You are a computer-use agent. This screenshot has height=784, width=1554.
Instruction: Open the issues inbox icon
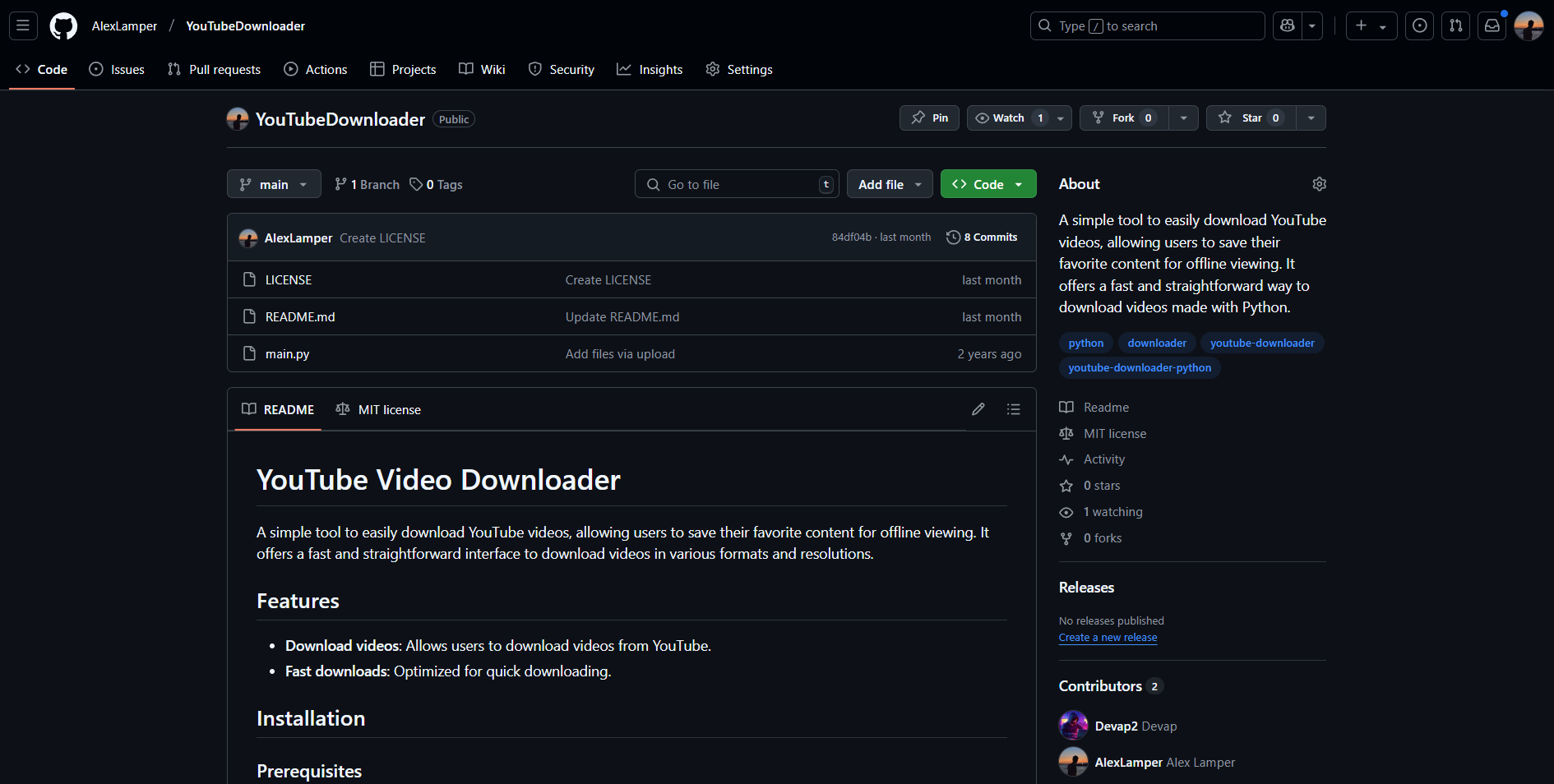tap(1420, 25)
